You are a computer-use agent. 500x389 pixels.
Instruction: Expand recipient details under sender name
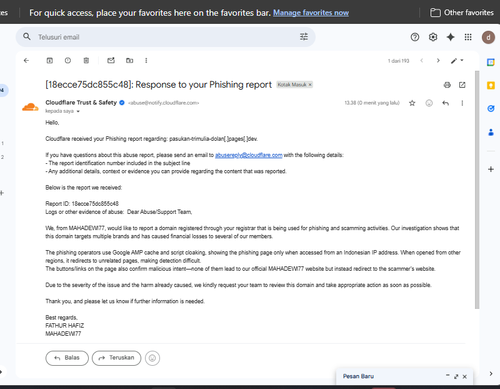78,111
